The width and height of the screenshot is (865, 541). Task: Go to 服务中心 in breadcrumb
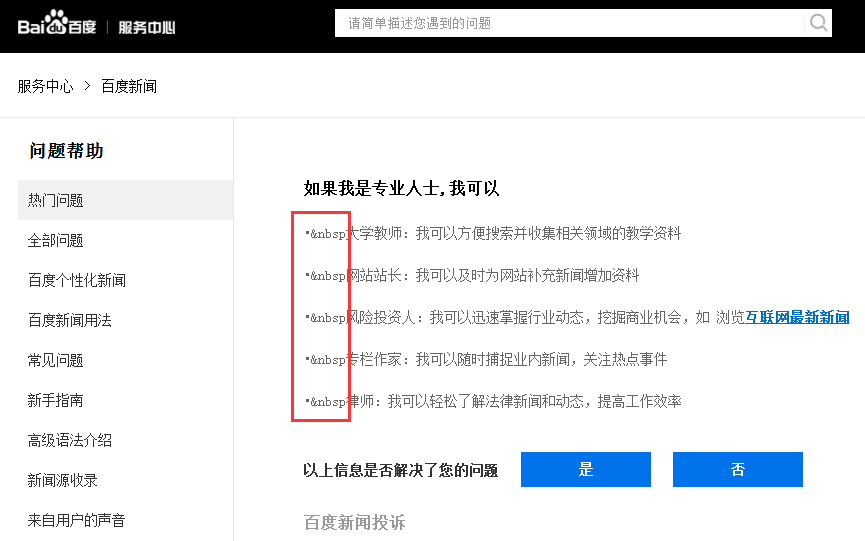pyautogui.click(x=45, y=87)
